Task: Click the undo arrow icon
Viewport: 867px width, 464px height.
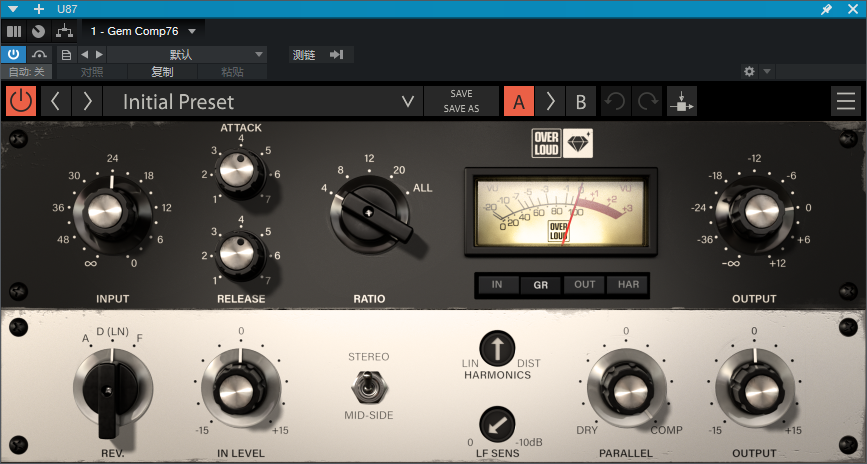Action: pyautogui.click(x=615, y=101)
